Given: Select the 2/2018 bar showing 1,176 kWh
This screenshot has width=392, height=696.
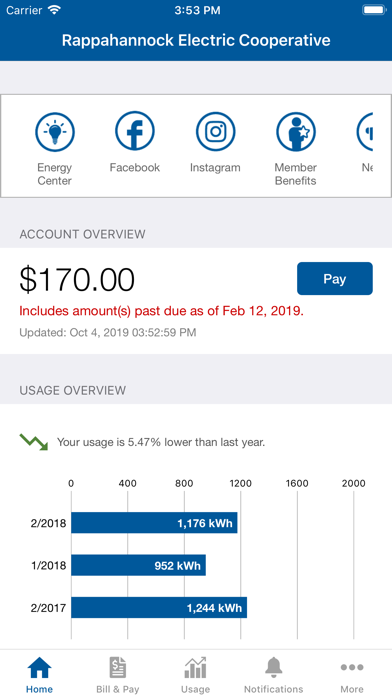Looking at the screenshot, I should coord(154,523).
